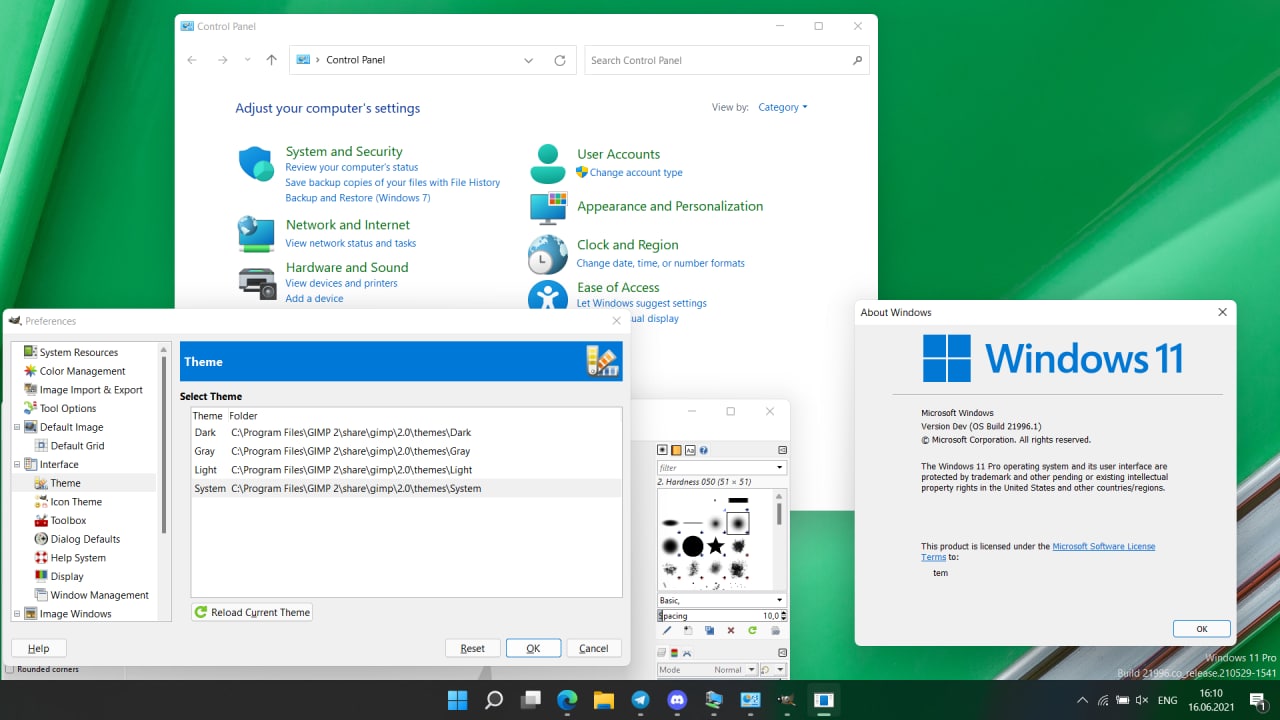The height and width of the screenshot is (720, 1280).
Task: Select the large solid round brush
Action: tap(693, 546)
